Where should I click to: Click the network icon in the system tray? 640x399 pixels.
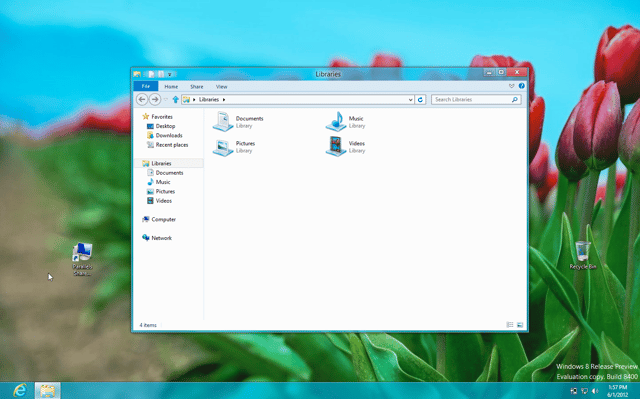pyautogui.click(x=584, y=391)
